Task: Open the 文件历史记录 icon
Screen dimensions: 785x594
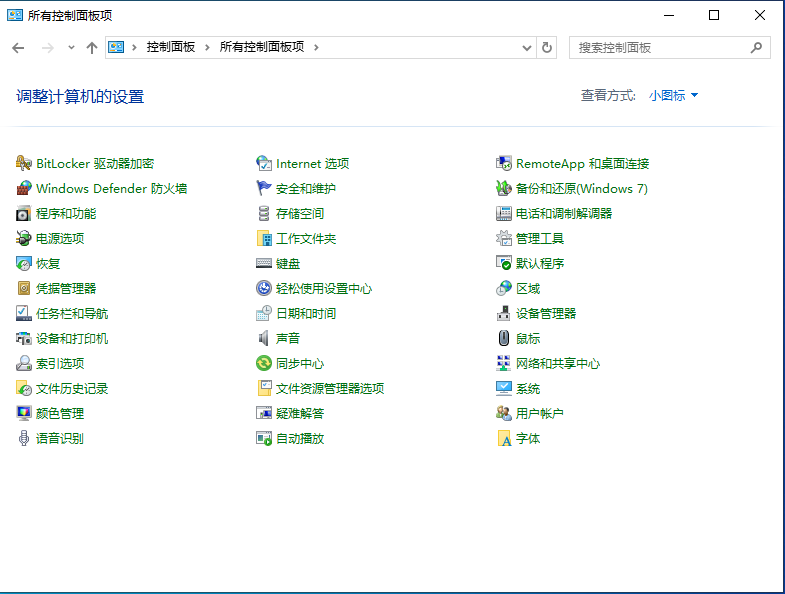Action: point(24,389)
